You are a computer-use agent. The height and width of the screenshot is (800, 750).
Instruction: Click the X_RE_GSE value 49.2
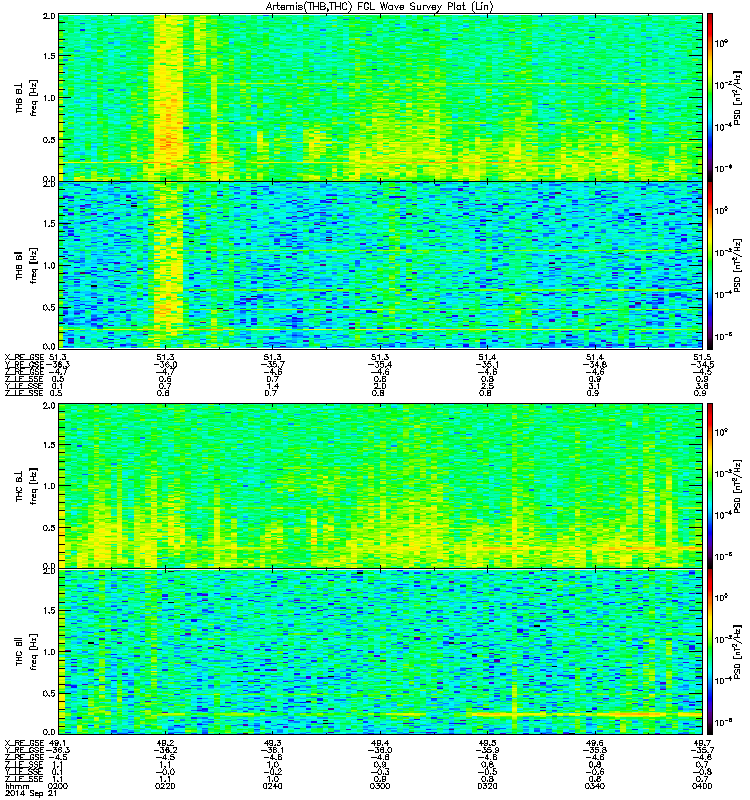click(165, 743)
